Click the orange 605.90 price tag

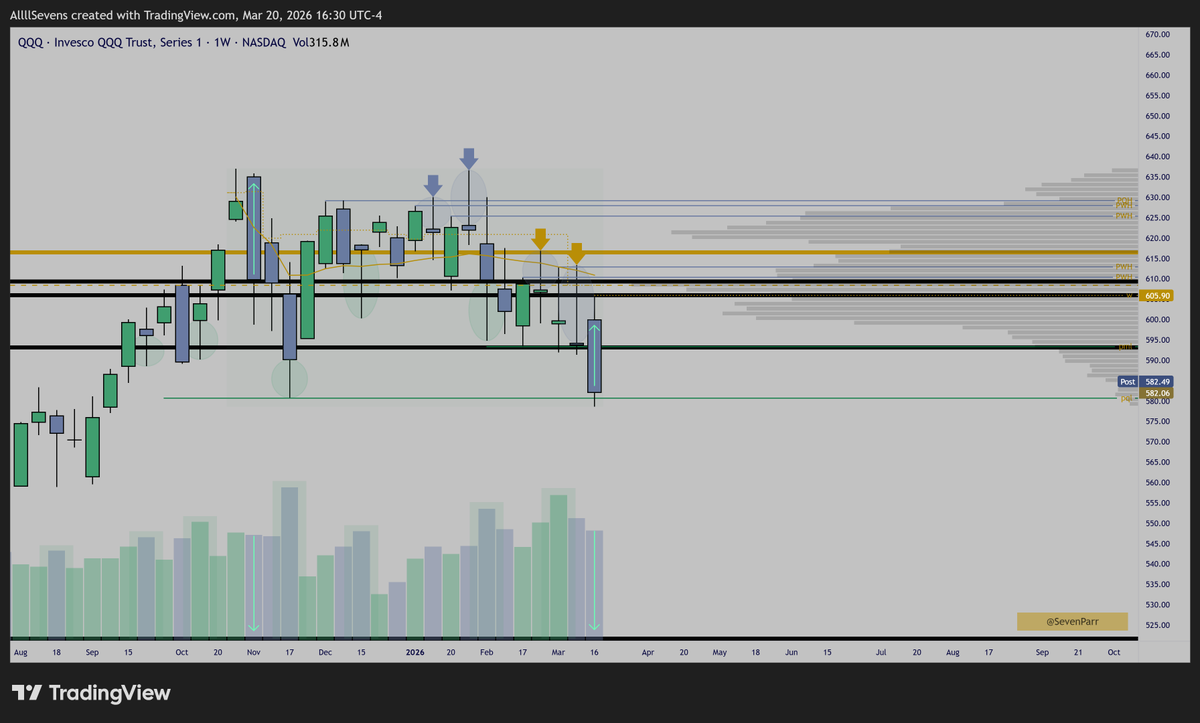(x=1155, y=296)
